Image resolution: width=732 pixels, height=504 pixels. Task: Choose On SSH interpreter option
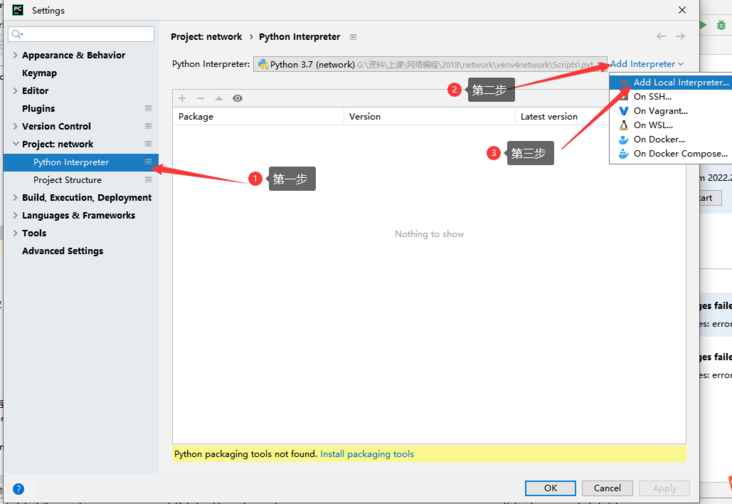click(671, 97)
